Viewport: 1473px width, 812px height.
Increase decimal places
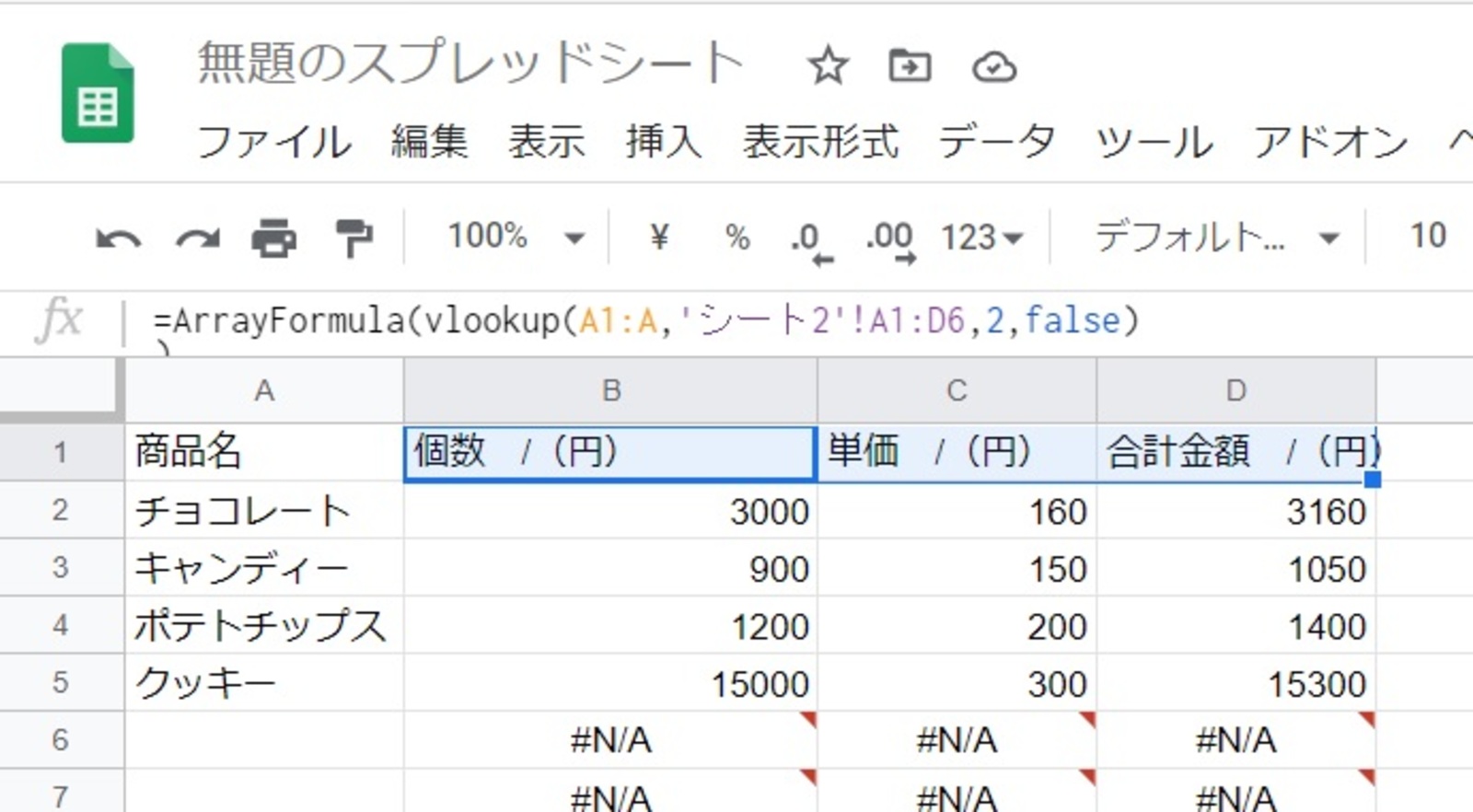point(890,241)
